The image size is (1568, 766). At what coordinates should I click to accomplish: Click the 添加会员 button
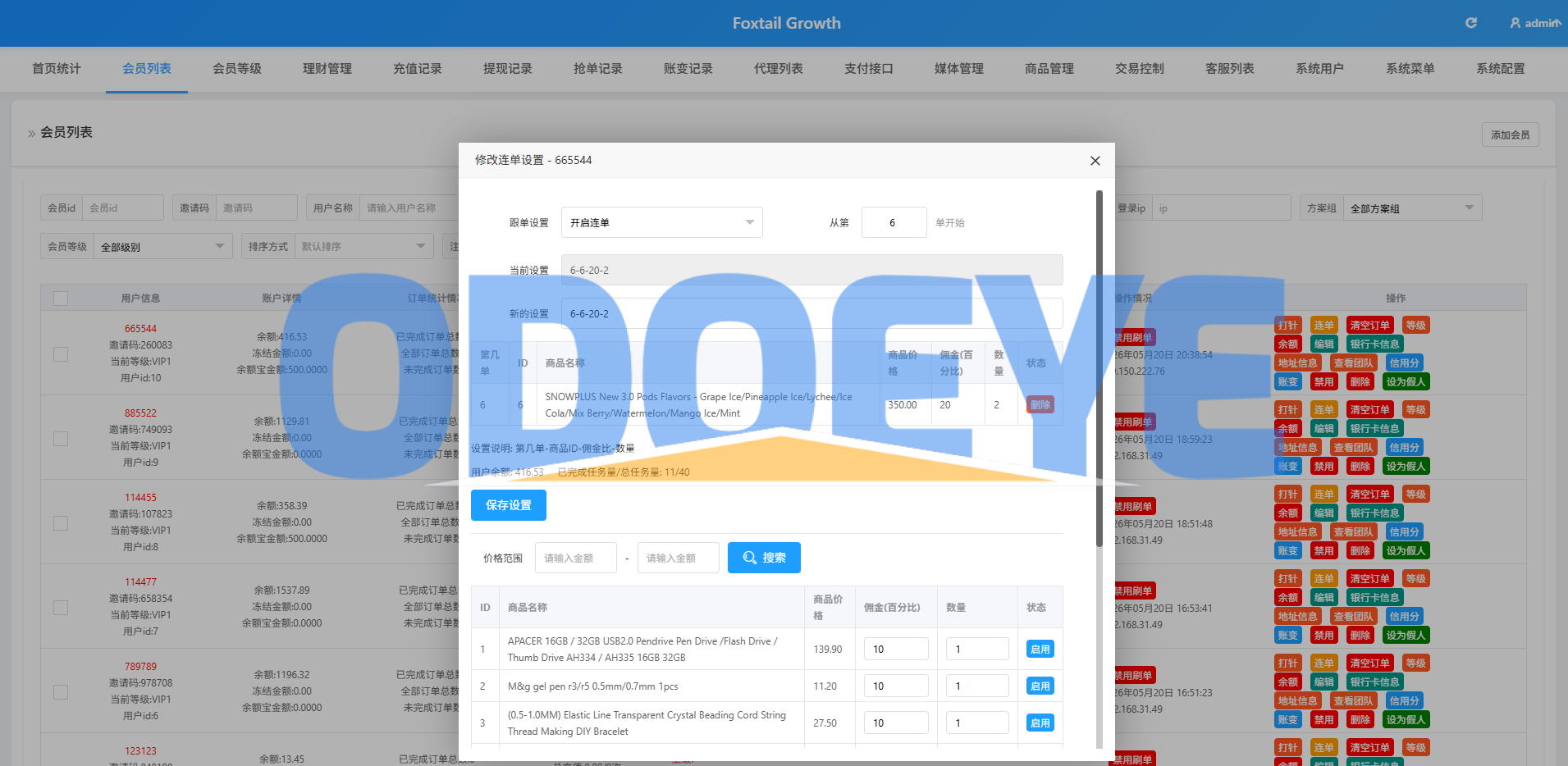coord(1510,135)
